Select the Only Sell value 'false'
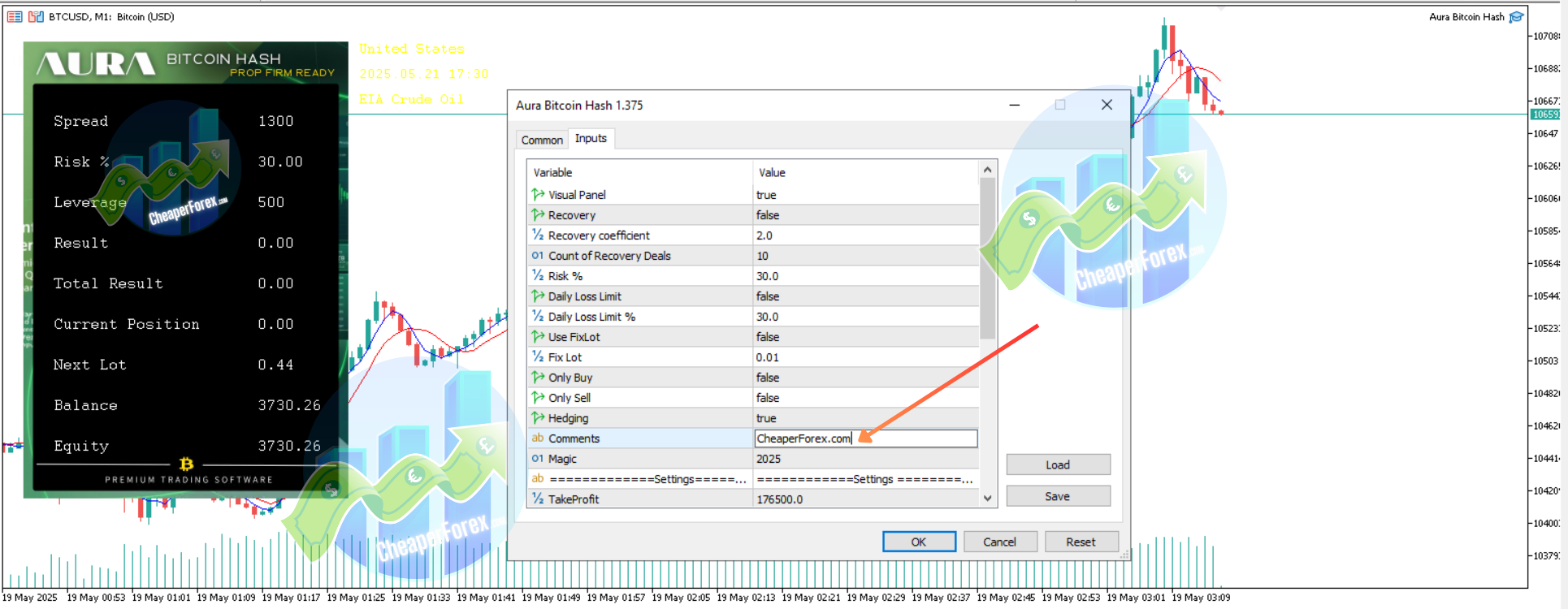Image resolution: width=1568 pixels, height=609 pixels. 768,398
